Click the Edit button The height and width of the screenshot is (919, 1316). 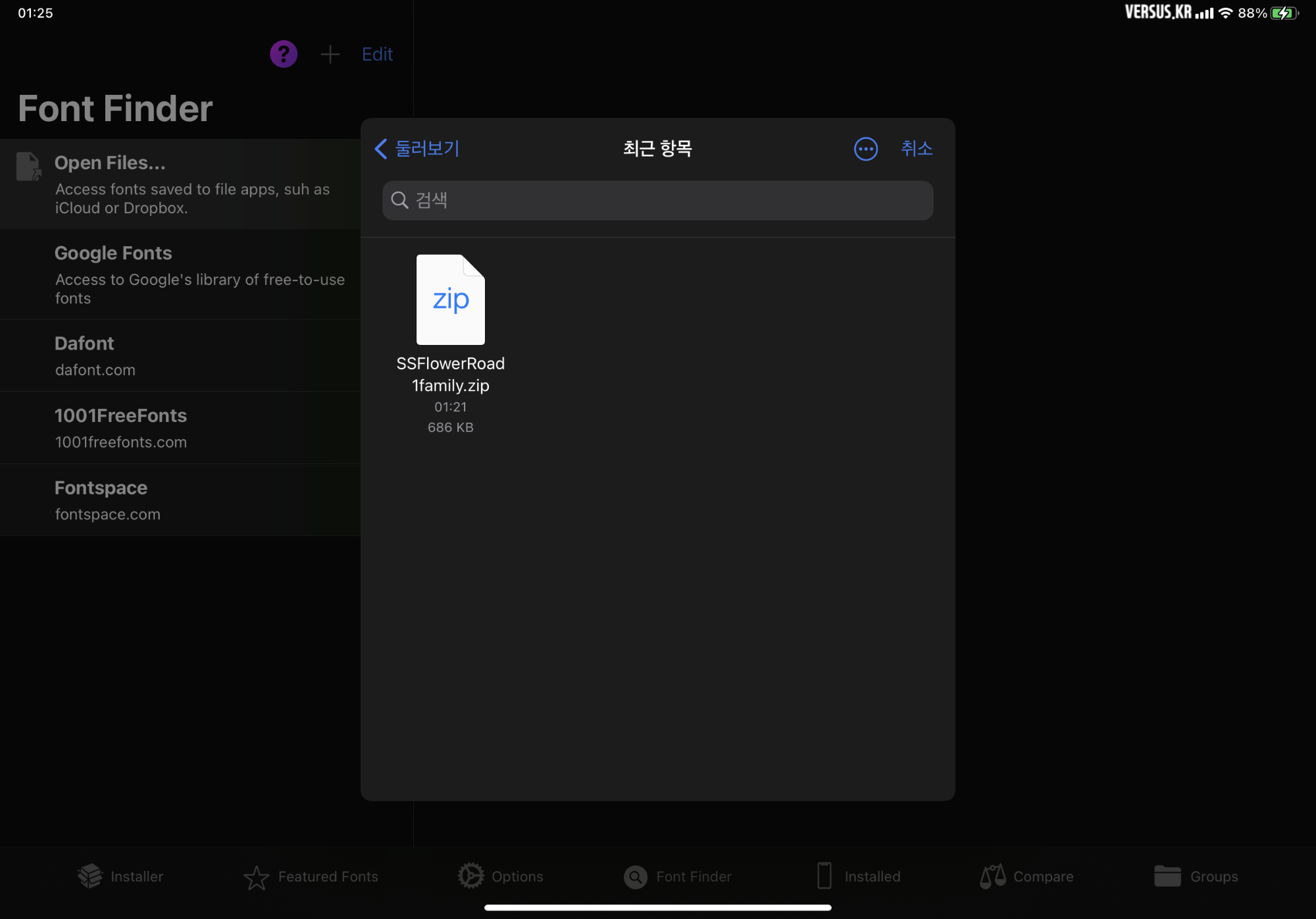(377, 54)
